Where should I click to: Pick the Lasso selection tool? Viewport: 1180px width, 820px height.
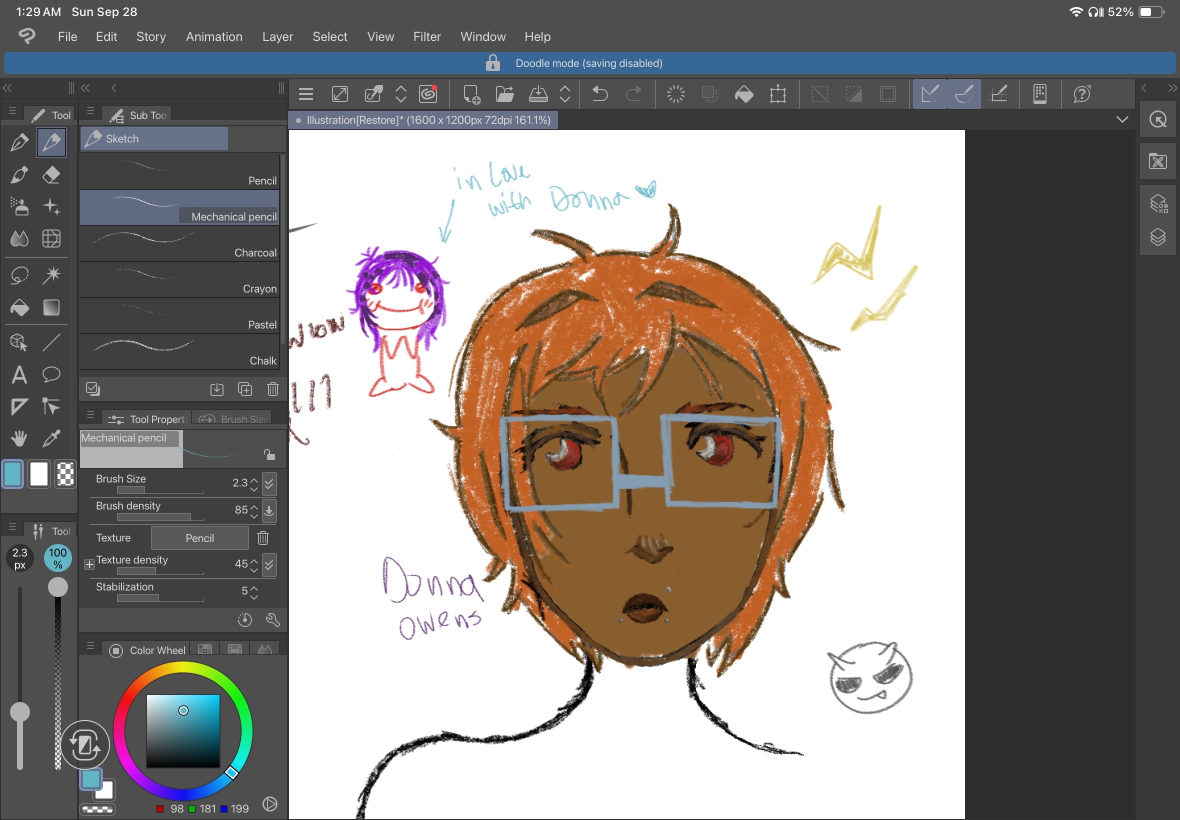[x=20, y=275]
